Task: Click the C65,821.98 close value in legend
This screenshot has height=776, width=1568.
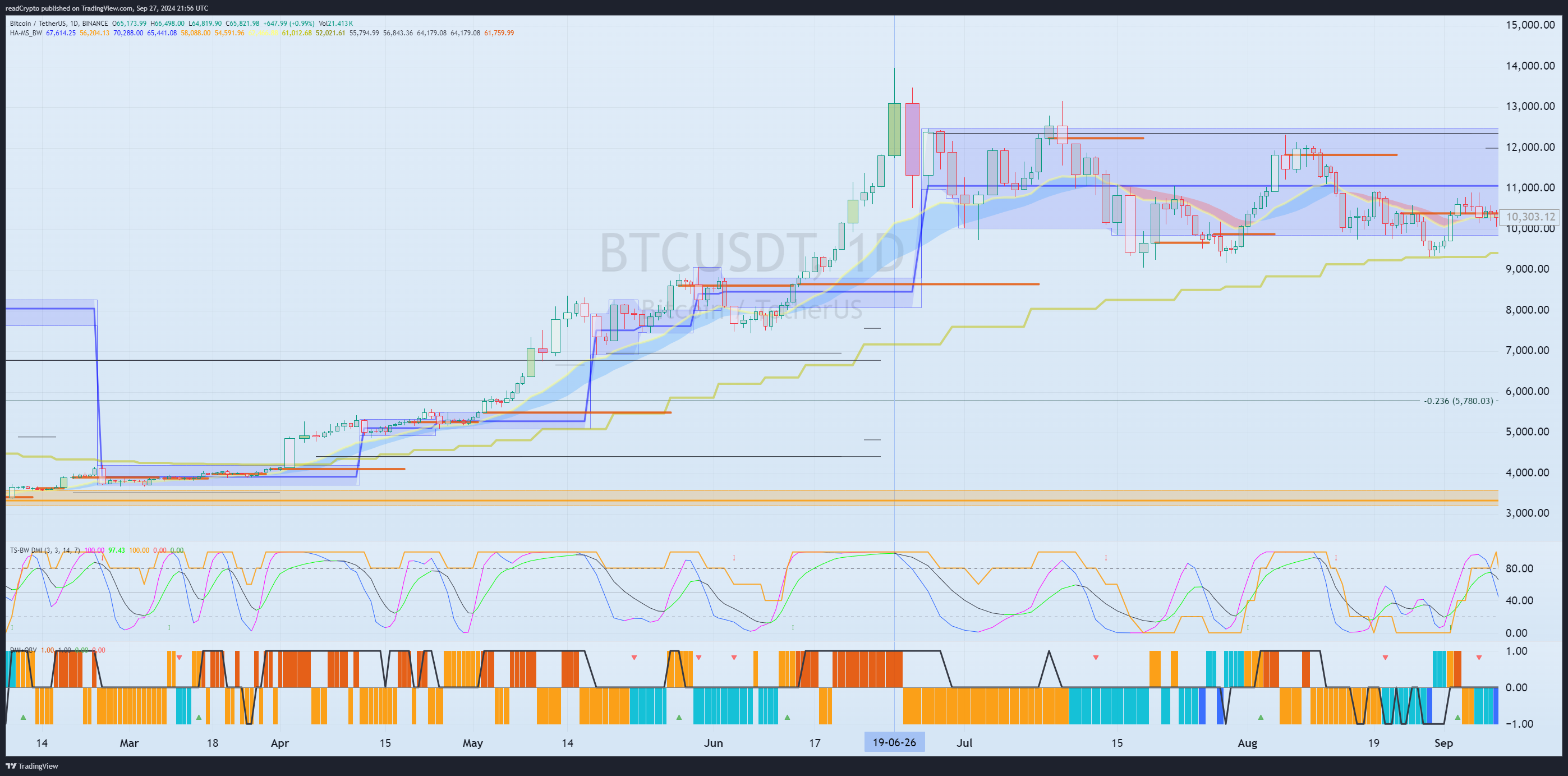Action: tap(242, 24)
